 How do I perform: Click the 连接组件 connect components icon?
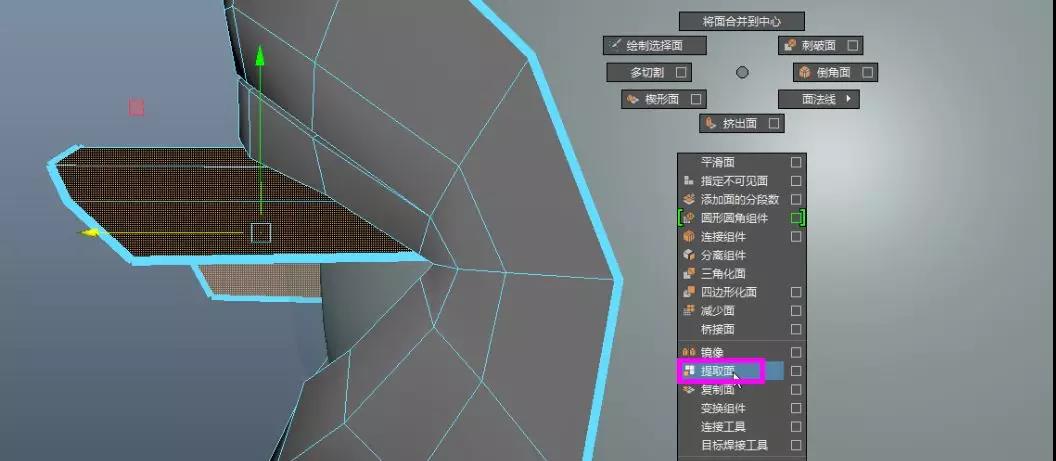click(688, 237)
